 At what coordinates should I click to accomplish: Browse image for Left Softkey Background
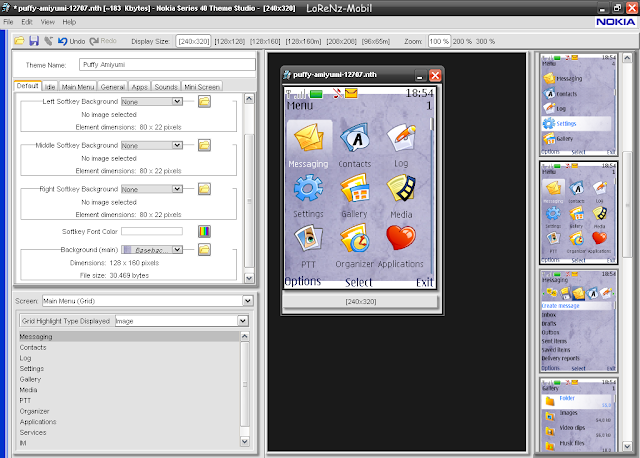(x=204, y=101)
